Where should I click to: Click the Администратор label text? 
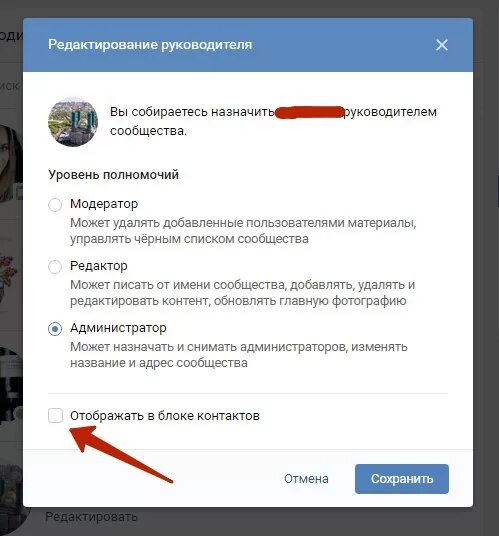pyautogui.click(x=118, y=328)
